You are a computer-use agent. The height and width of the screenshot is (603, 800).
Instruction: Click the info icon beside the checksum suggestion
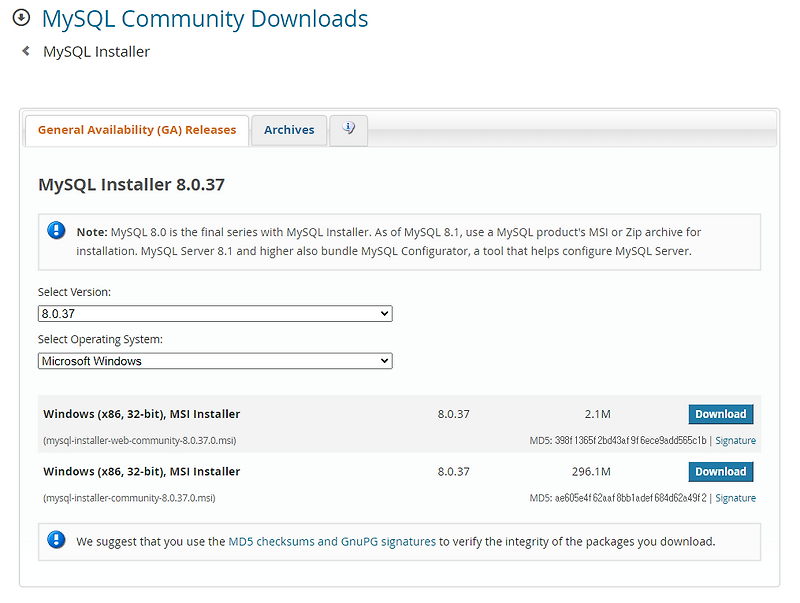(56, 541)
